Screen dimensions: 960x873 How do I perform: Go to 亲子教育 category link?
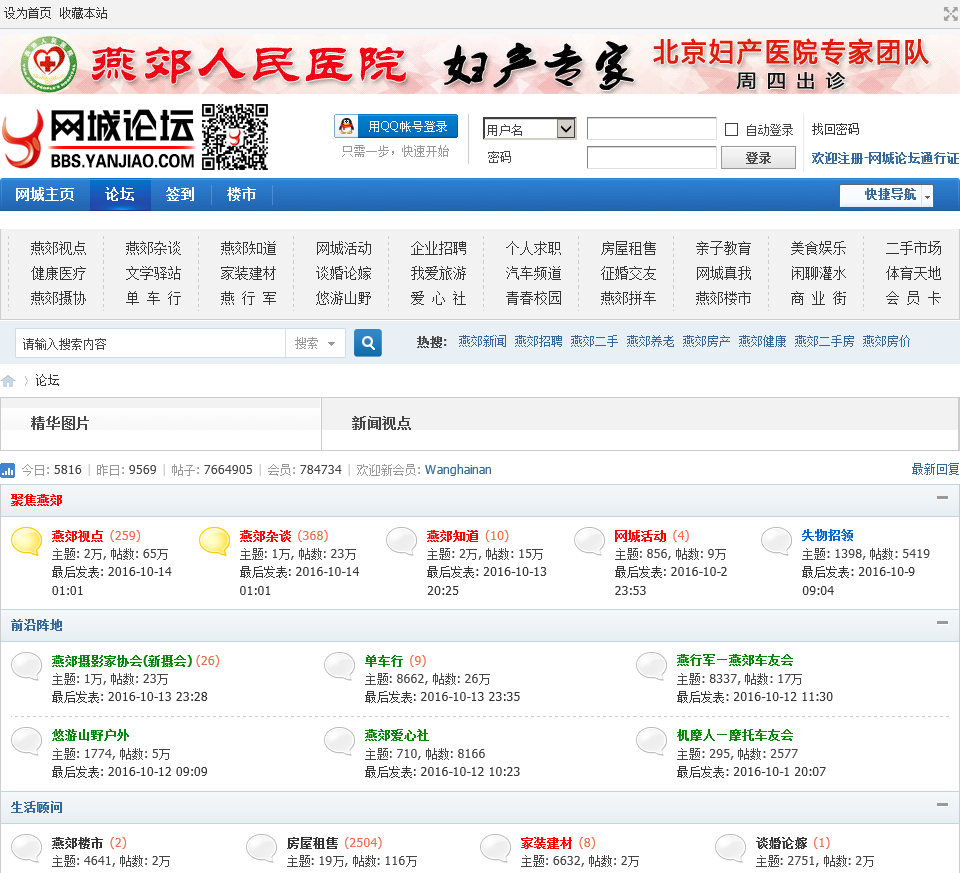[x=723, y=248]
